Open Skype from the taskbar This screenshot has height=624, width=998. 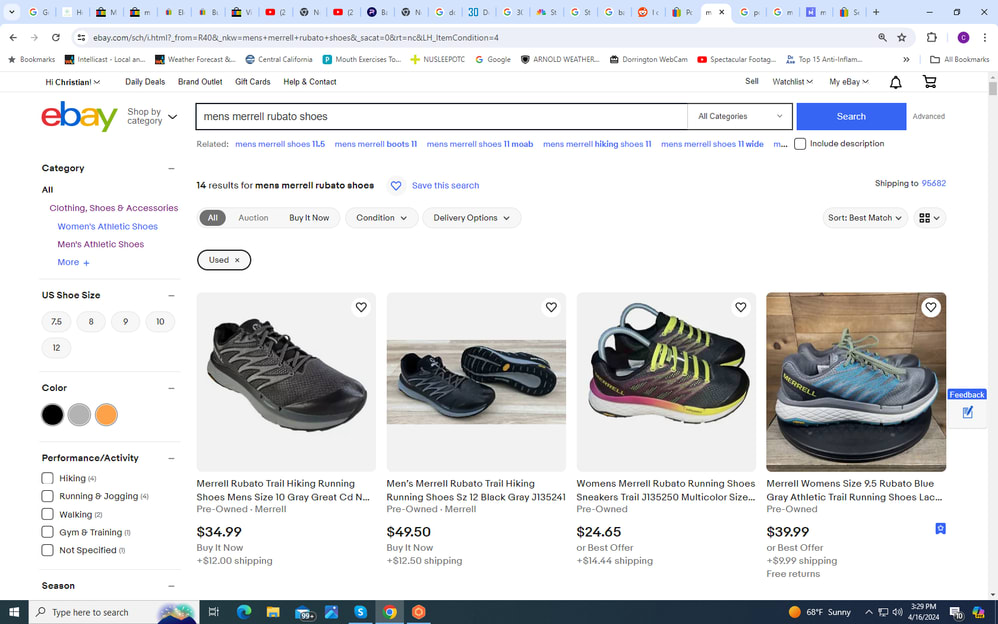[360, 612]
